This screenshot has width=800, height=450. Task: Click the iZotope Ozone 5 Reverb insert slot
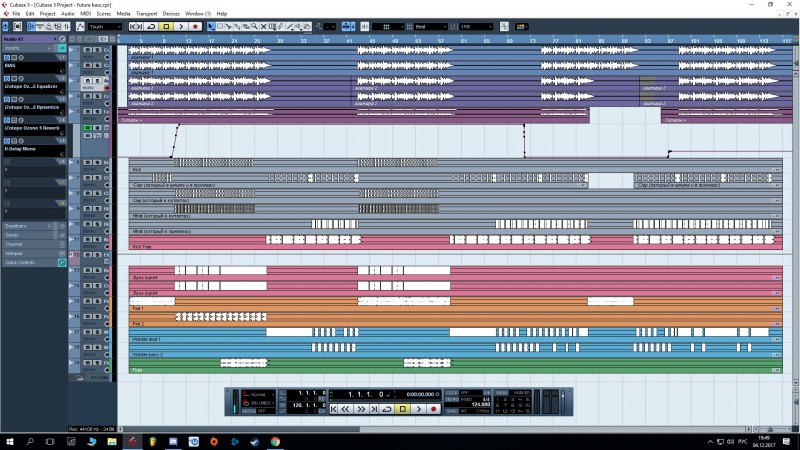pos(33,130)
